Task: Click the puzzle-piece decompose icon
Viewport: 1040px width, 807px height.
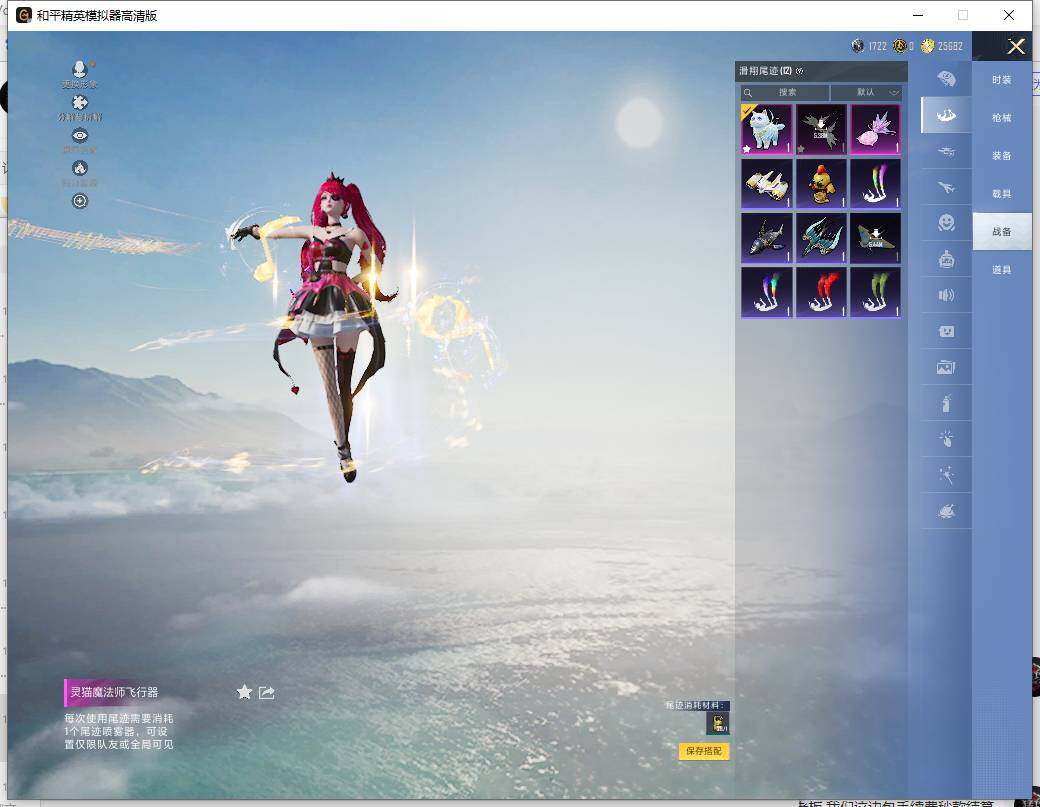Action: coord(80,102)
